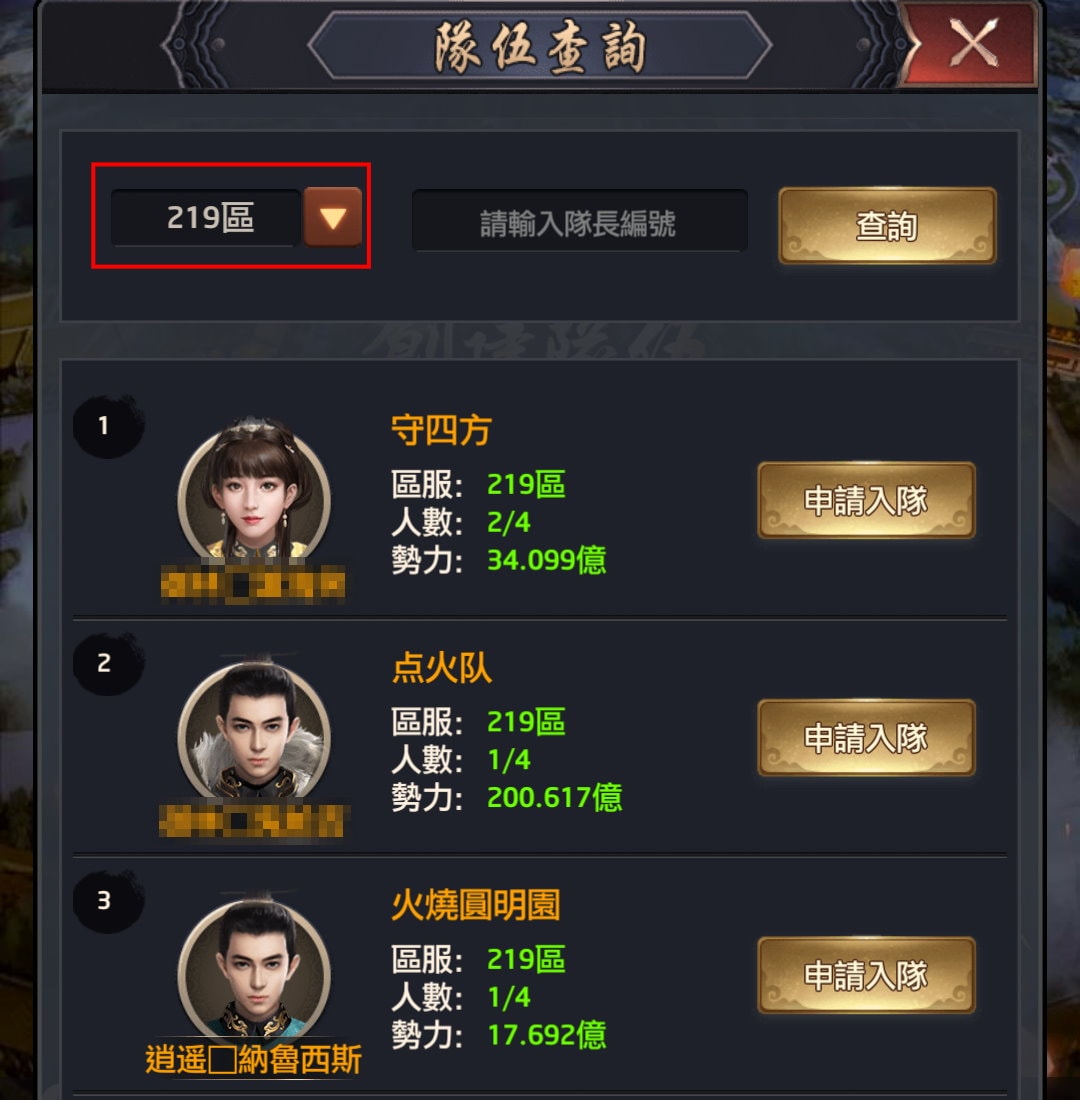Open the server dropdown orange arrow
This screenshot has width=1080, height=1100.
333,217
